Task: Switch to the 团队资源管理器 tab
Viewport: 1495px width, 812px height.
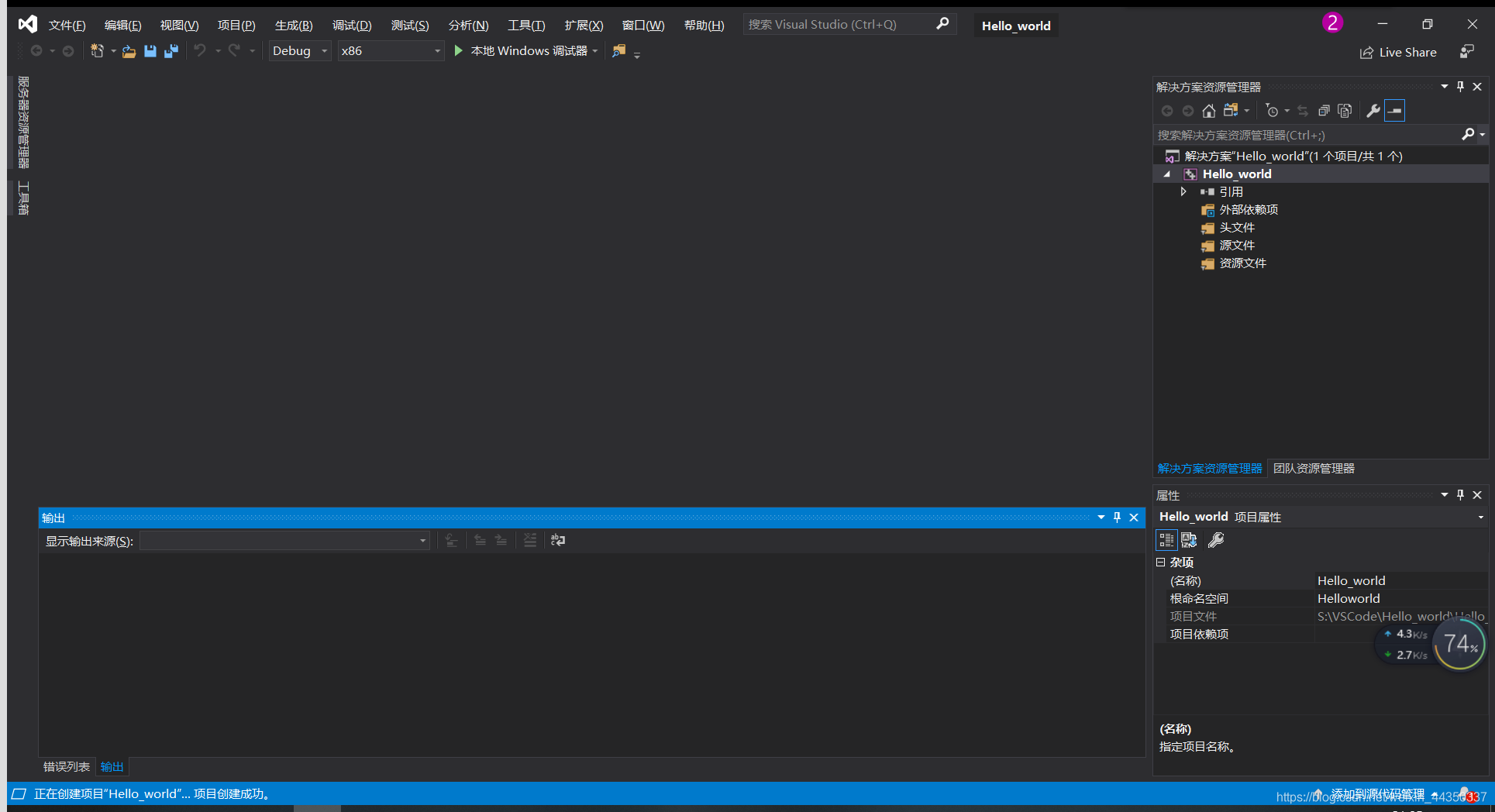Action: click(x=1314, y=468)
